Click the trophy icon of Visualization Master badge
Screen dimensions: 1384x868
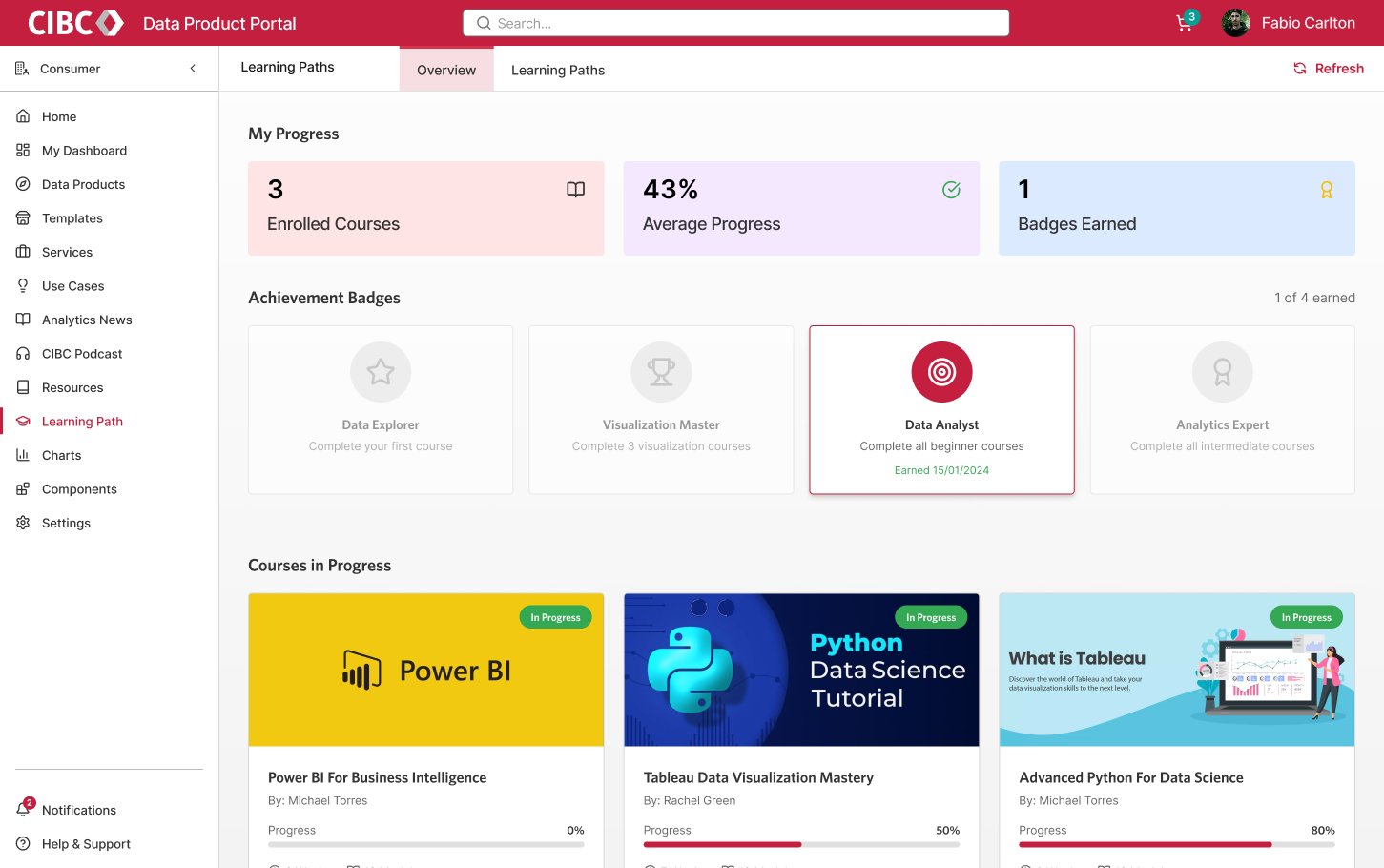click(661, 372)
